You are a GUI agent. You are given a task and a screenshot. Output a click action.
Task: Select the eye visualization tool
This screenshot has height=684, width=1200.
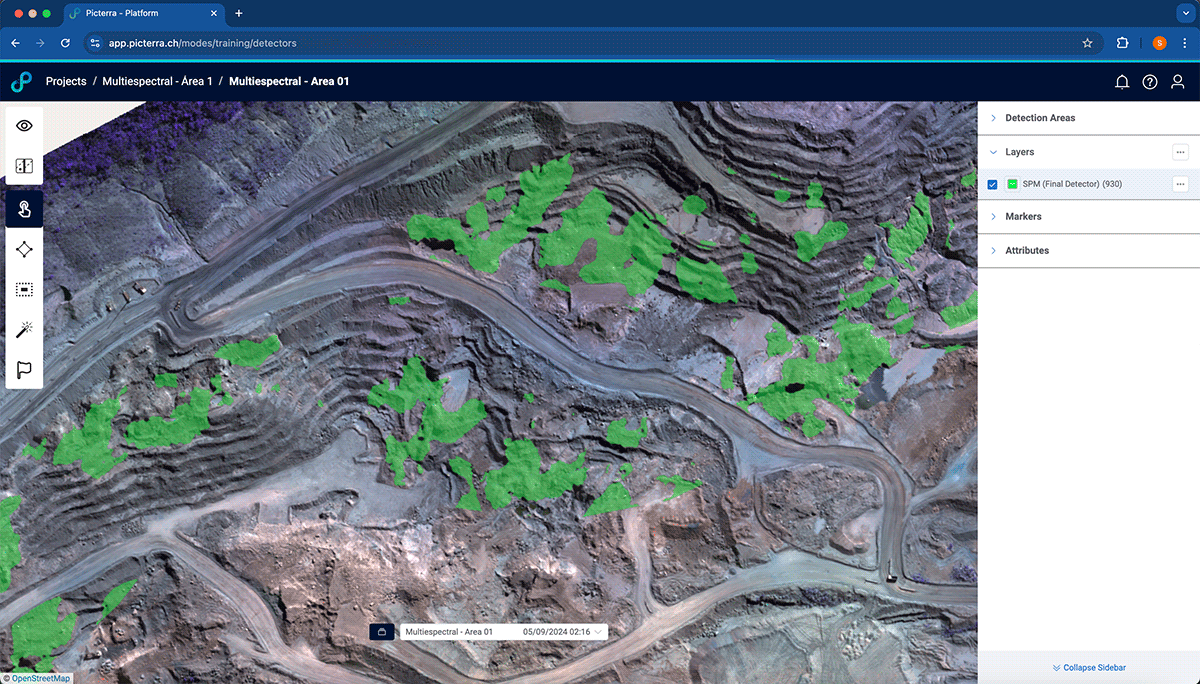(x=24, y=126)
